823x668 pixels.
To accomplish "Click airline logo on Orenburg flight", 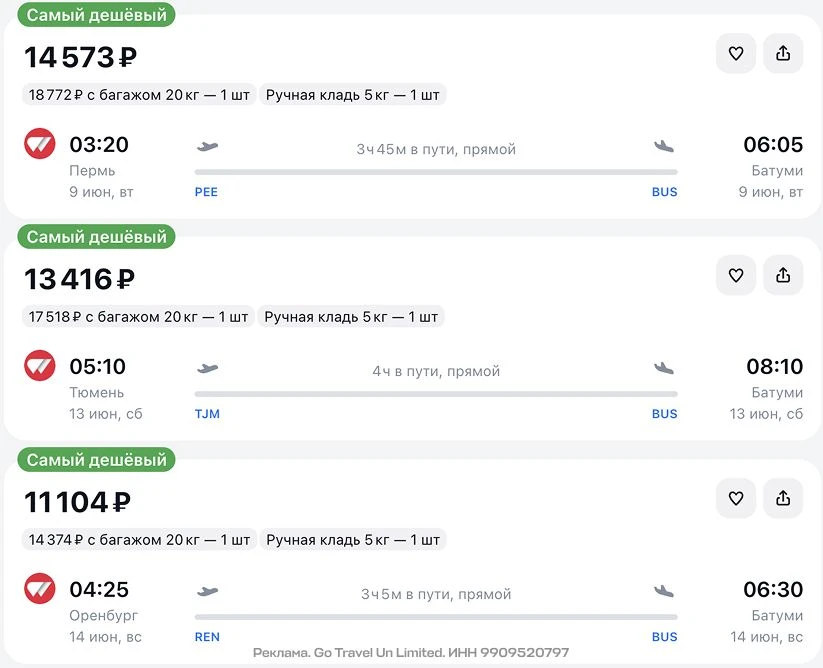I will click(40, 589).
